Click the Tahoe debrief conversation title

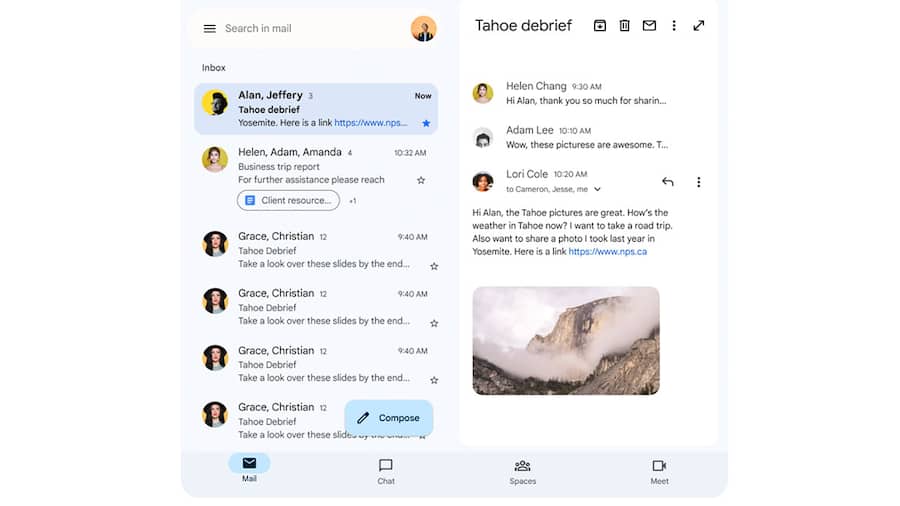523,25
